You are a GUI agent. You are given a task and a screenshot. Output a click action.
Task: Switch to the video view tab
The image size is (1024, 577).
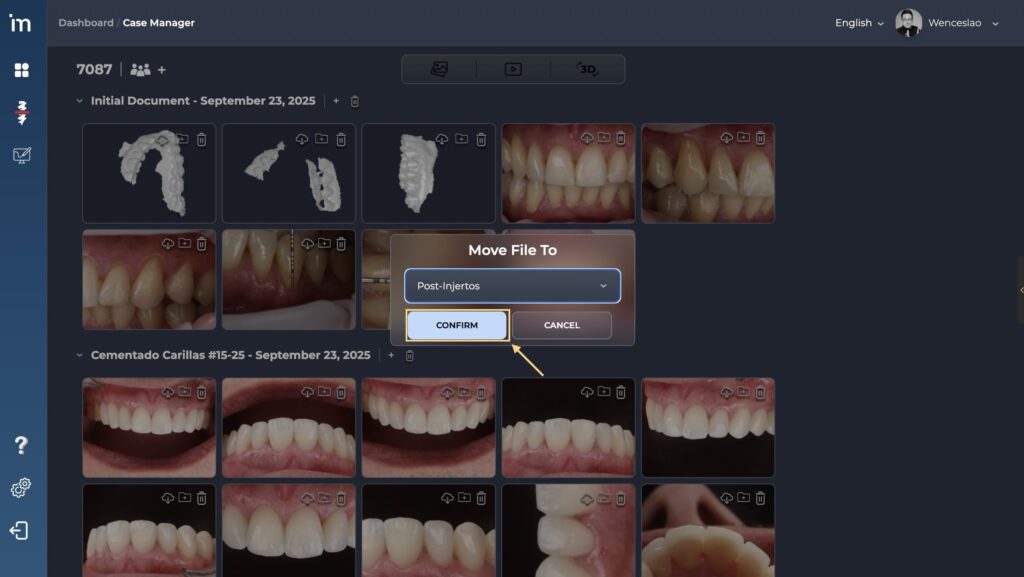click(x=513, y=69)
